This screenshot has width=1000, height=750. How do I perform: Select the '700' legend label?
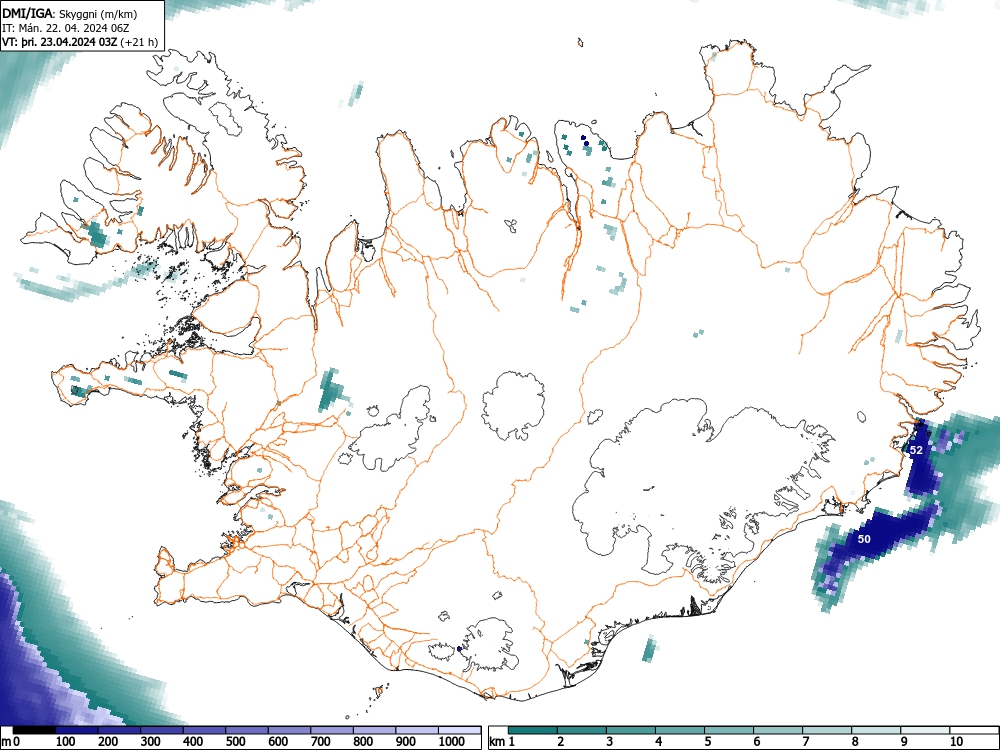pyautogui.click(x=321, y=742)
